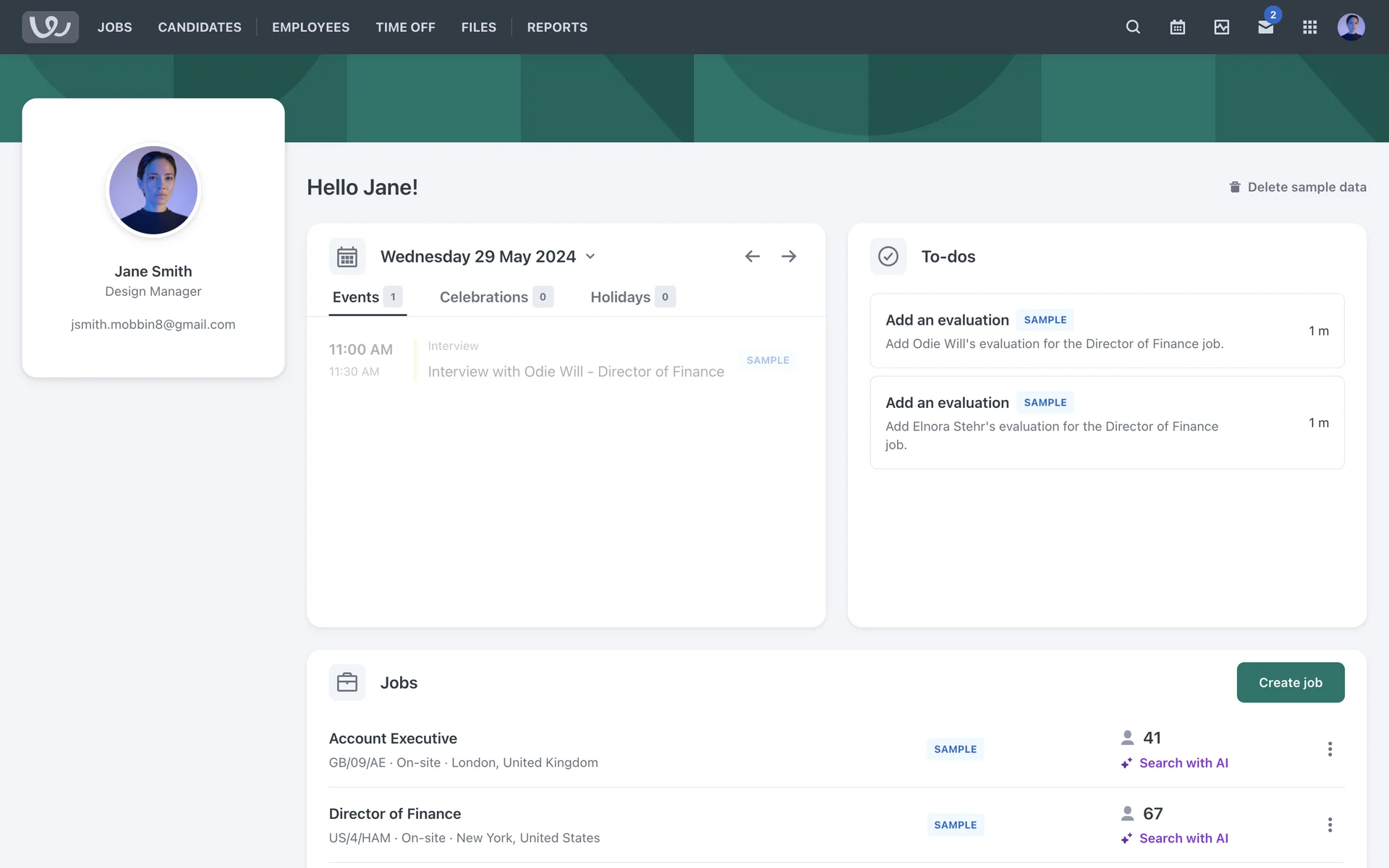The width and height of the screenshot is (1389, 868).
Task: Expand the Wednesday 29 May 2024 date picker
Action: pos(488,256)
